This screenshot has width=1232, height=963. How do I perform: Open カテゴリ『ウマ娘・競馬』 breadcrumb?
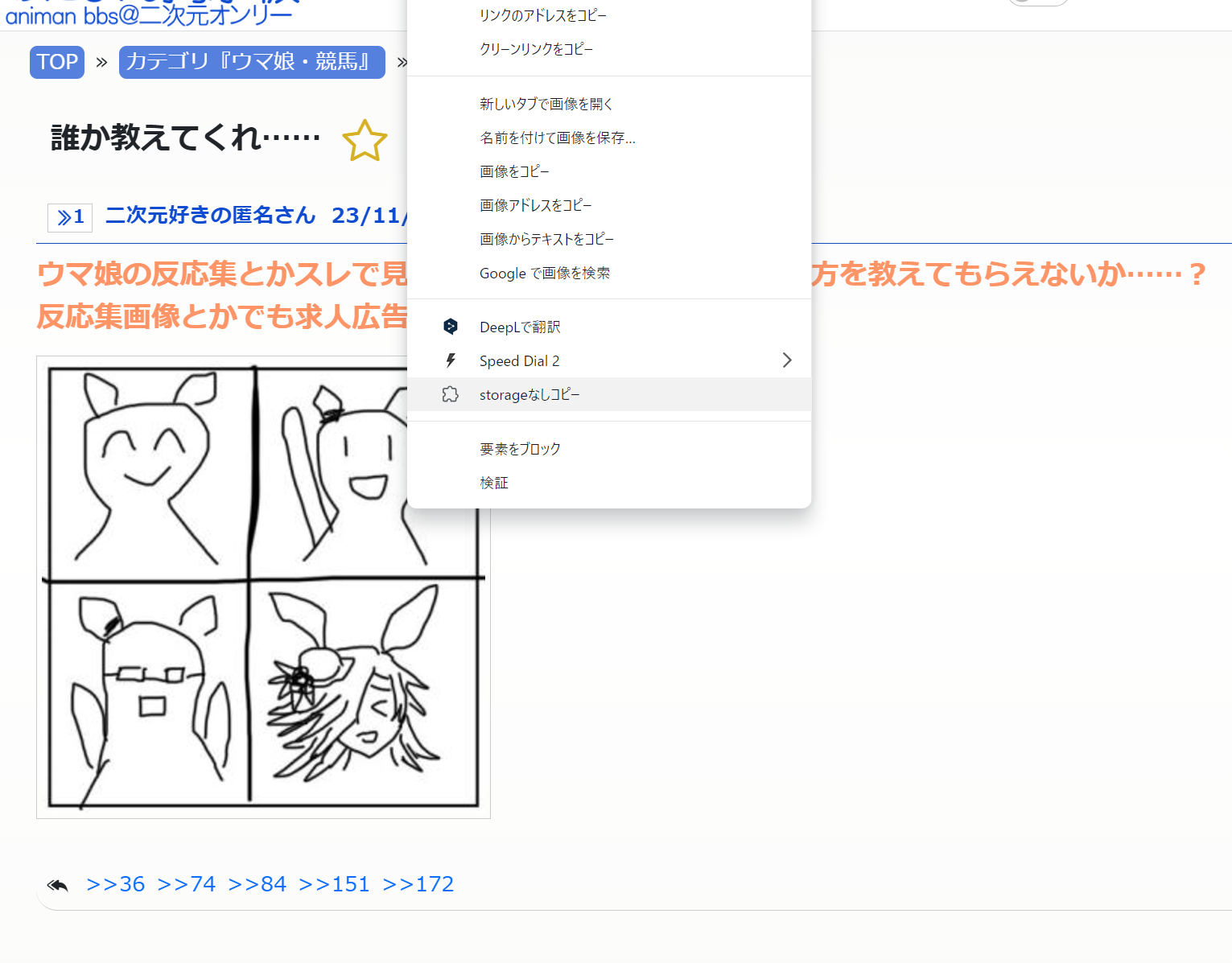click(252, 62)
